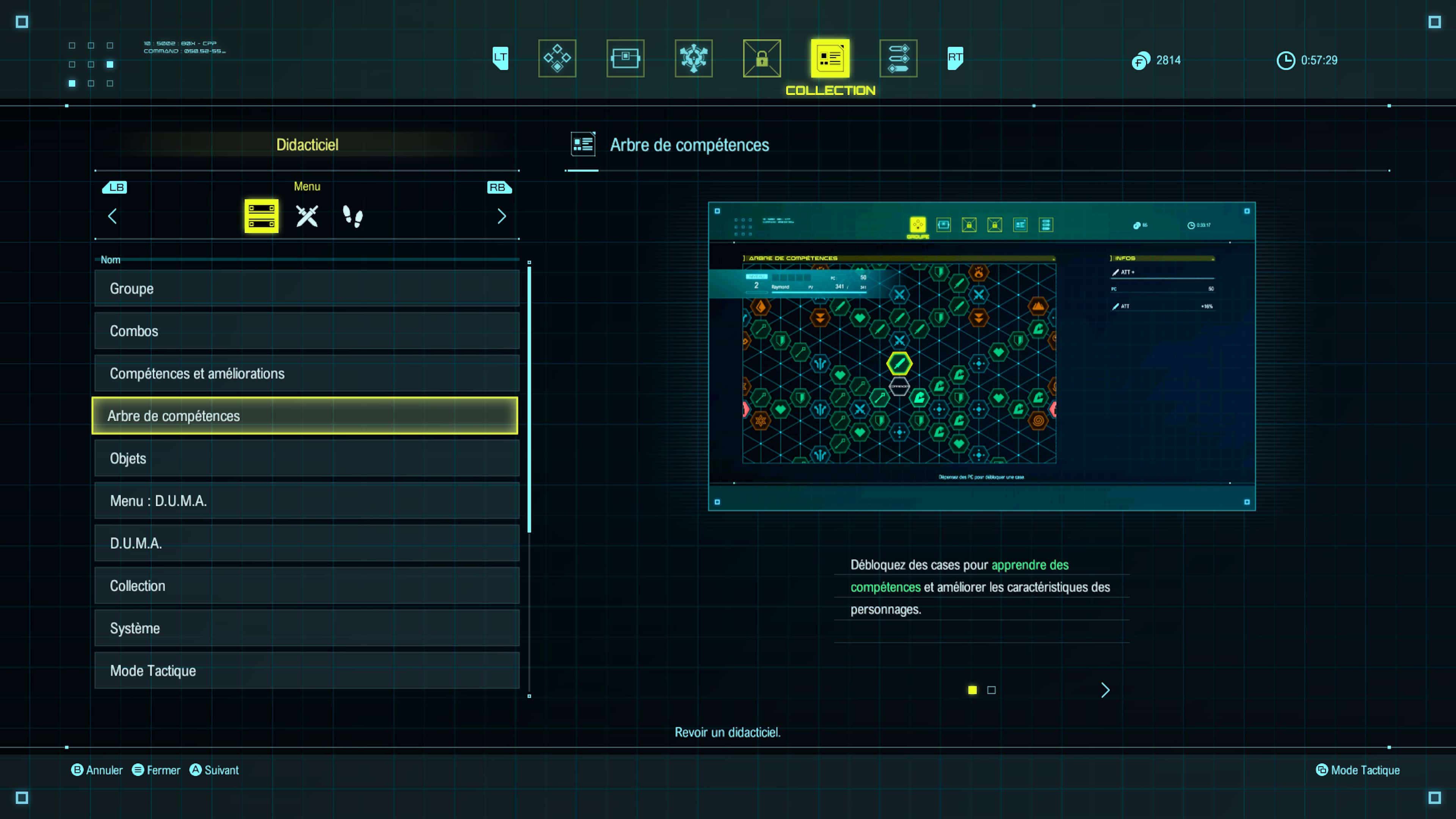
Task: Select the crossed swords battle tutorial category
Action: tap(307, 216)
